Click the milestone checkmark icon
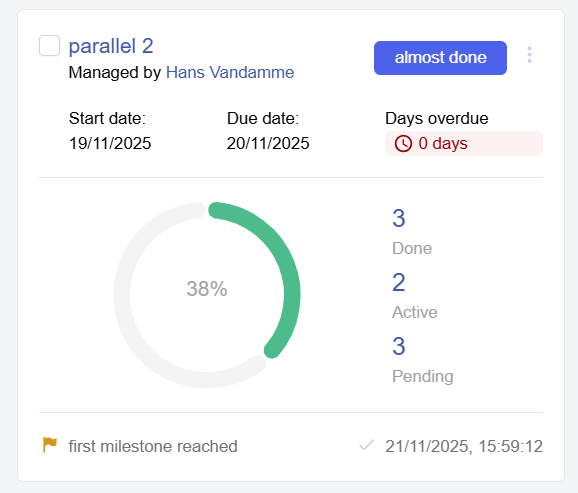Image resolution: width=578 pixels, height=493 pixels. coord(367,445)
